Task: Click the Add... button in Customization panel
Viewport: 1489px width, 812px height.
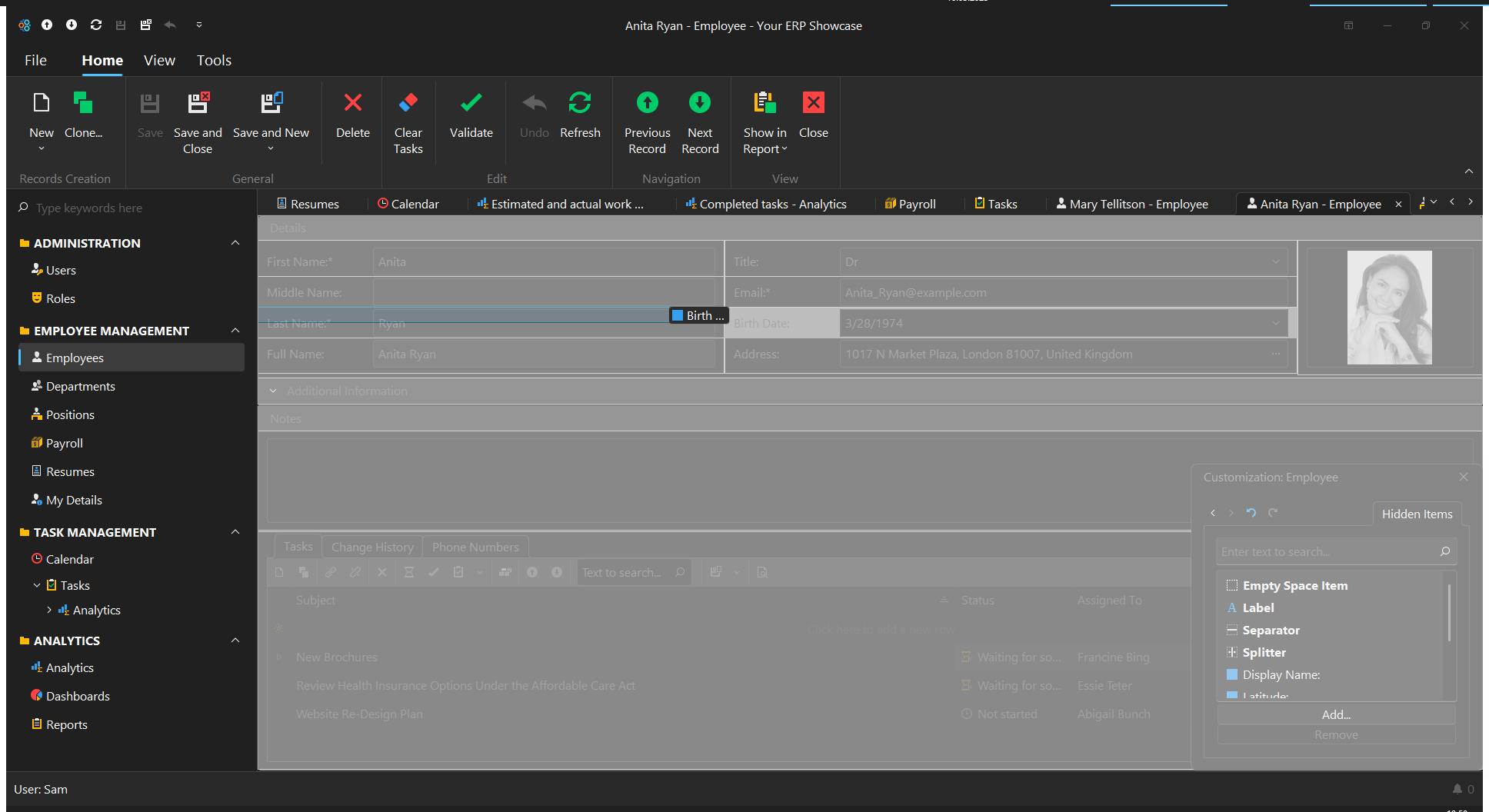Action: (1336, 714)
